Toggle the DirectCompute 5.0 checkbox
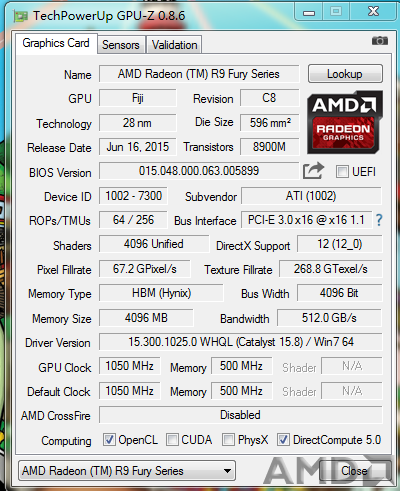This screenshot has height=491, width=400. coord(283,439)
